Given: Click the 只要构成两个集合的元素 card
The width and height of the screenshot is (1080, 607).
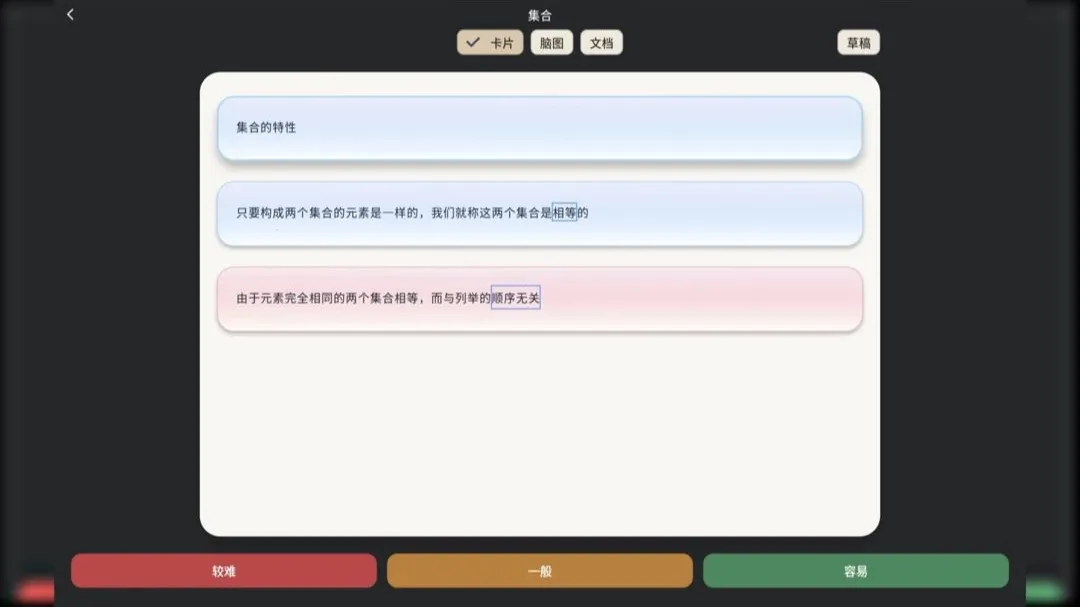Looking at the screenshot, I should coord(540,214).
